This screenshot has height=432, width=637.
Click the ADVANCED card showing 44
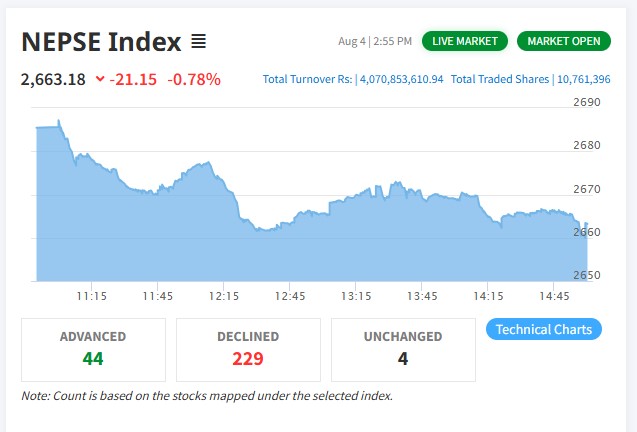coord(93,350)
